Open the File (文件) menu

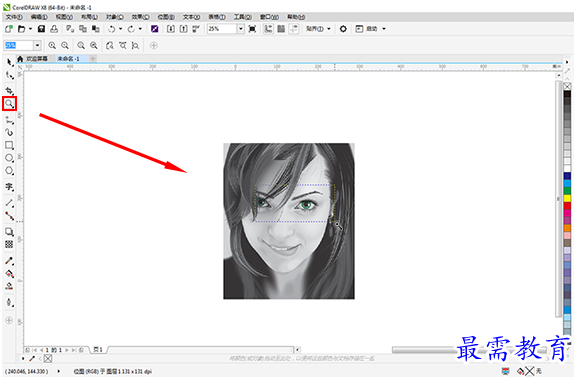point(14,17)
